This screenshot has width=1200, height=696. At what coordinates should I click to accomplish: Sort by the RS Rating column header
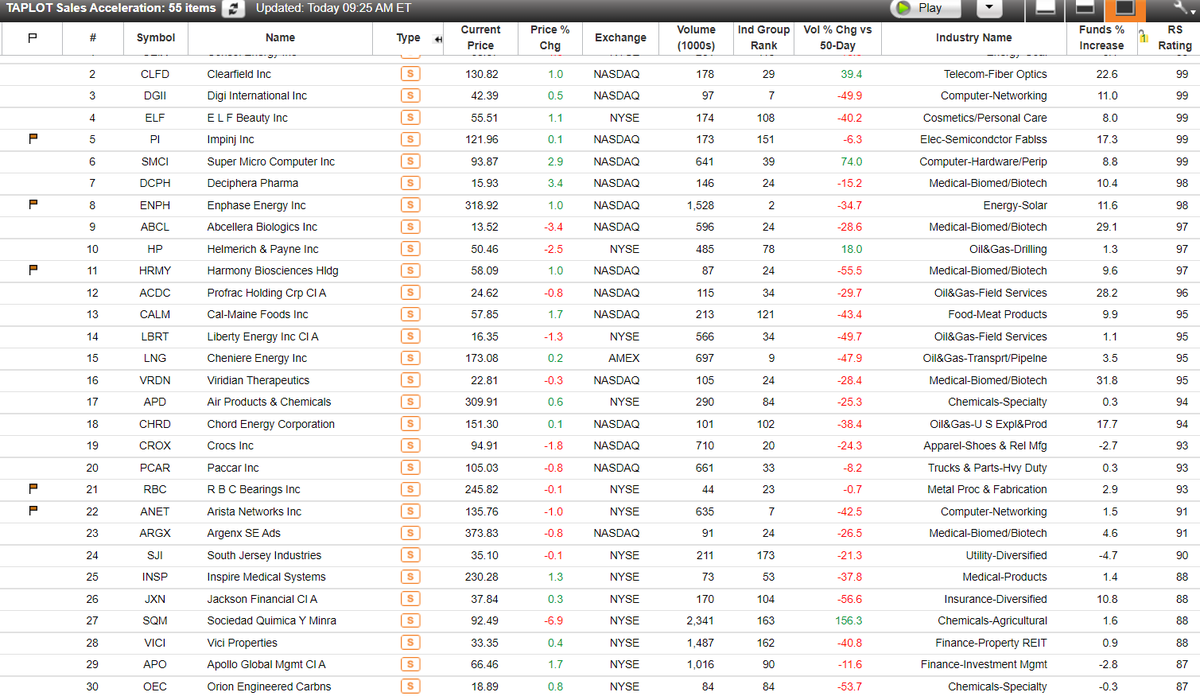tap(1174, 38)
